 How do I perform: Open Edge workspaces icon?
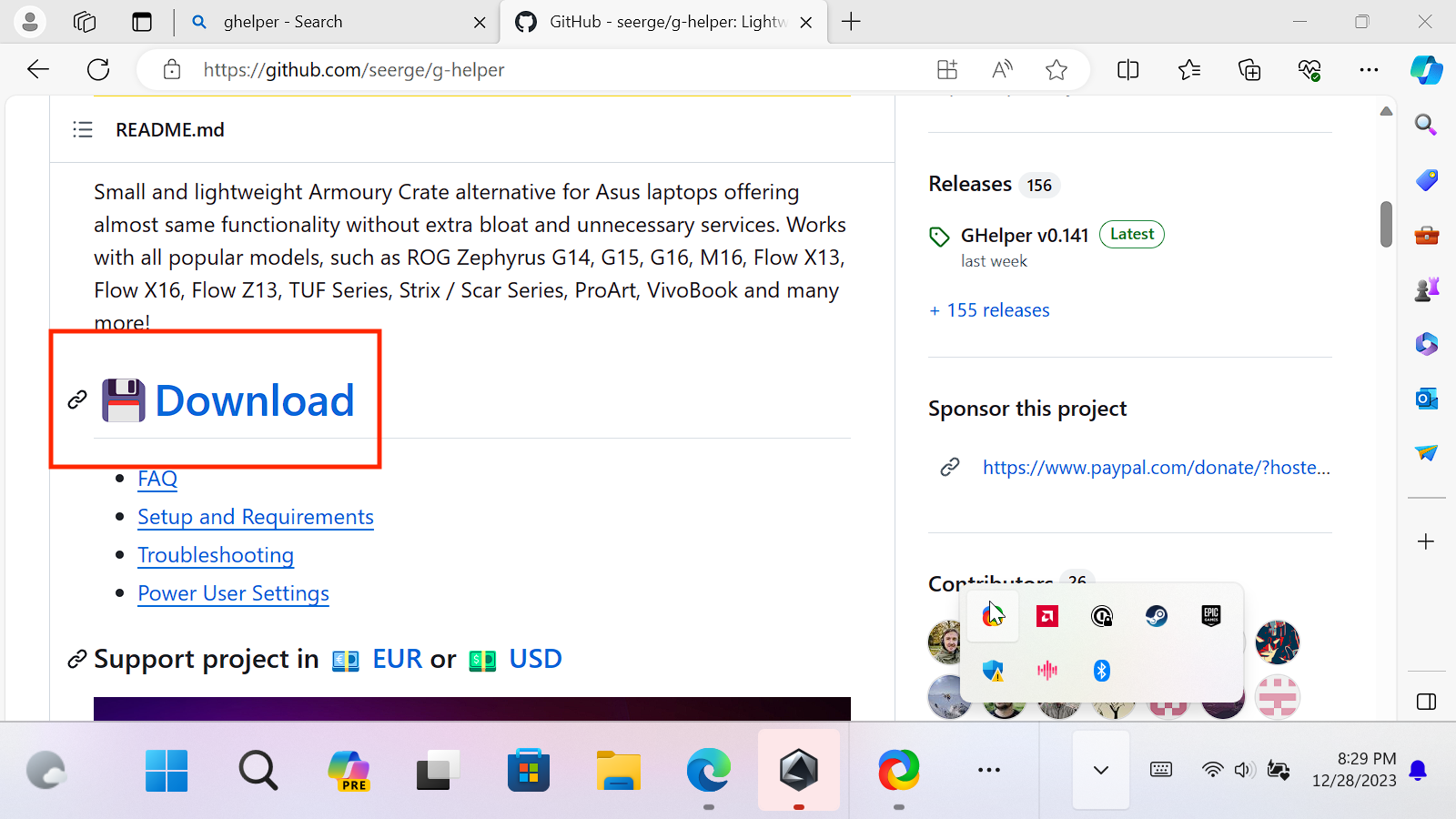point(85,22)
